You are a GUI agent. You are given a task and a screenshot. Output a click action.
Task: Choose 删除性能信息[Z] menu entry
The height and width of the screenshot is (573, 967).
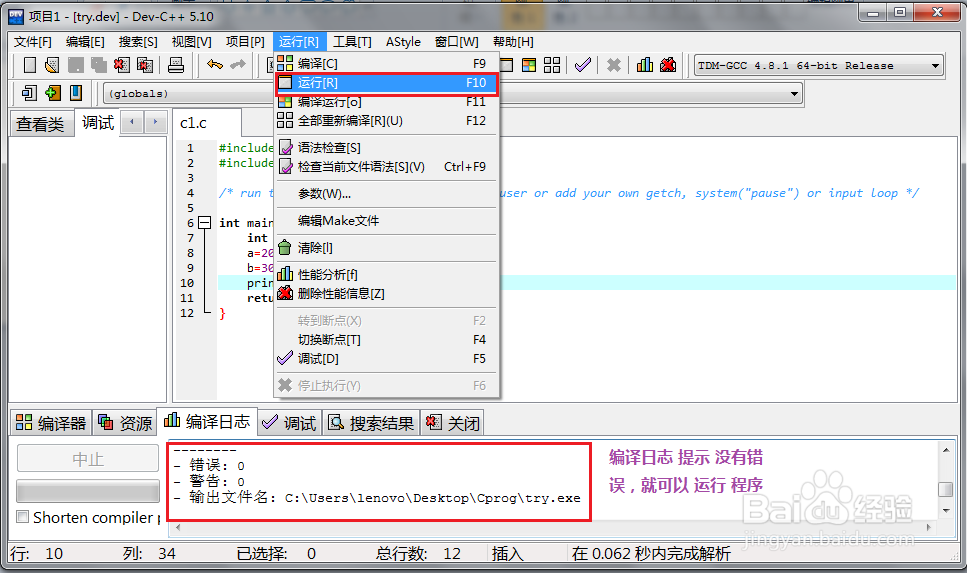387,294
